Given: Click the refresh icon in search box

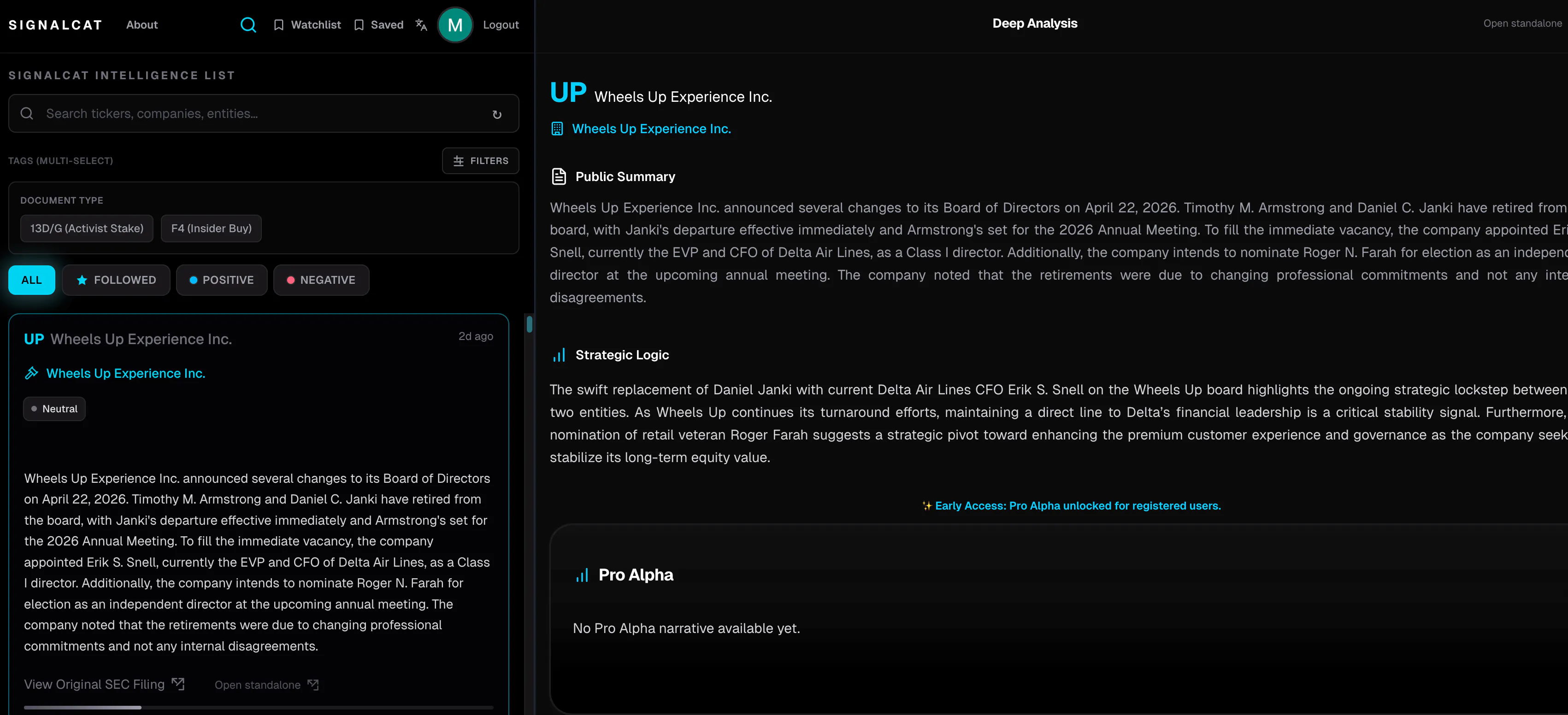Looking at the screenshot, I should 497,114.
